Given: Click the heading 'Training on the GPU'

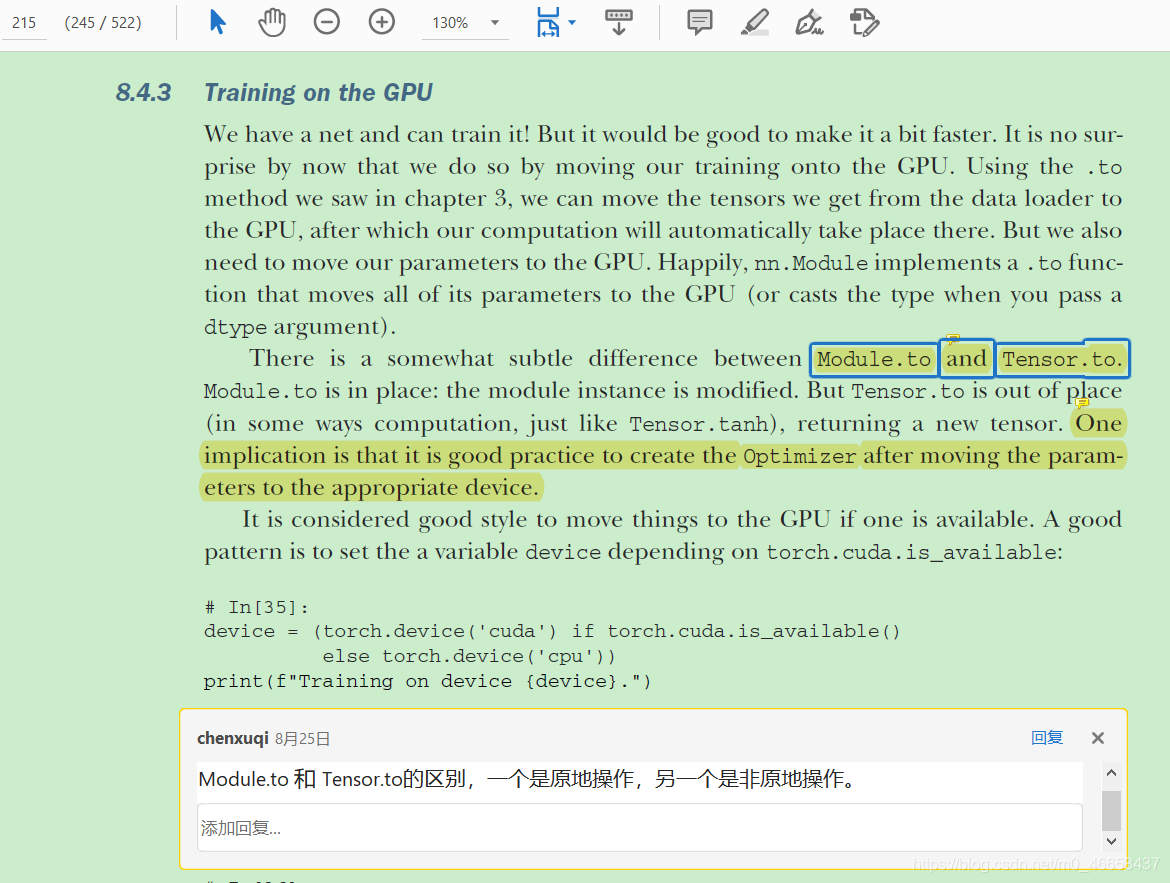Looking at the screenshot, I should pos(319,93).
